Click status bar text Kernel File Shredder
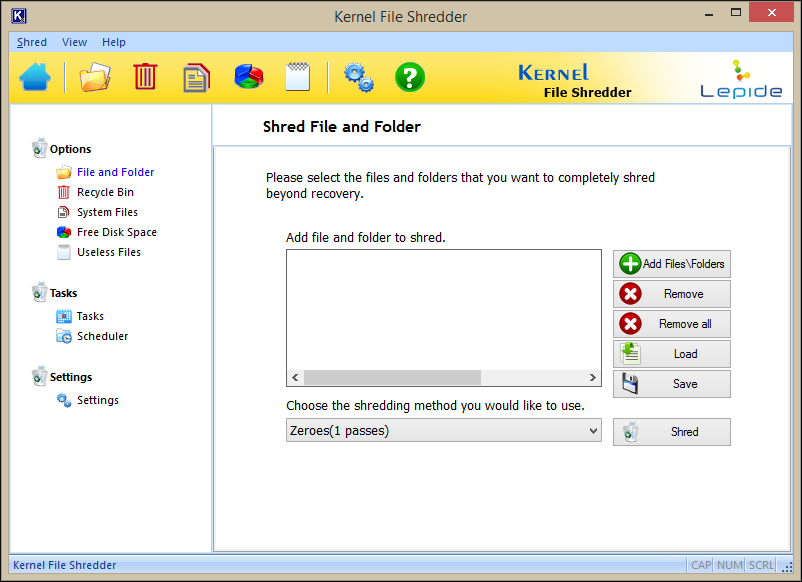Image resolution: width=802 pixels, height=582 pixels. [x=64, y=565]
